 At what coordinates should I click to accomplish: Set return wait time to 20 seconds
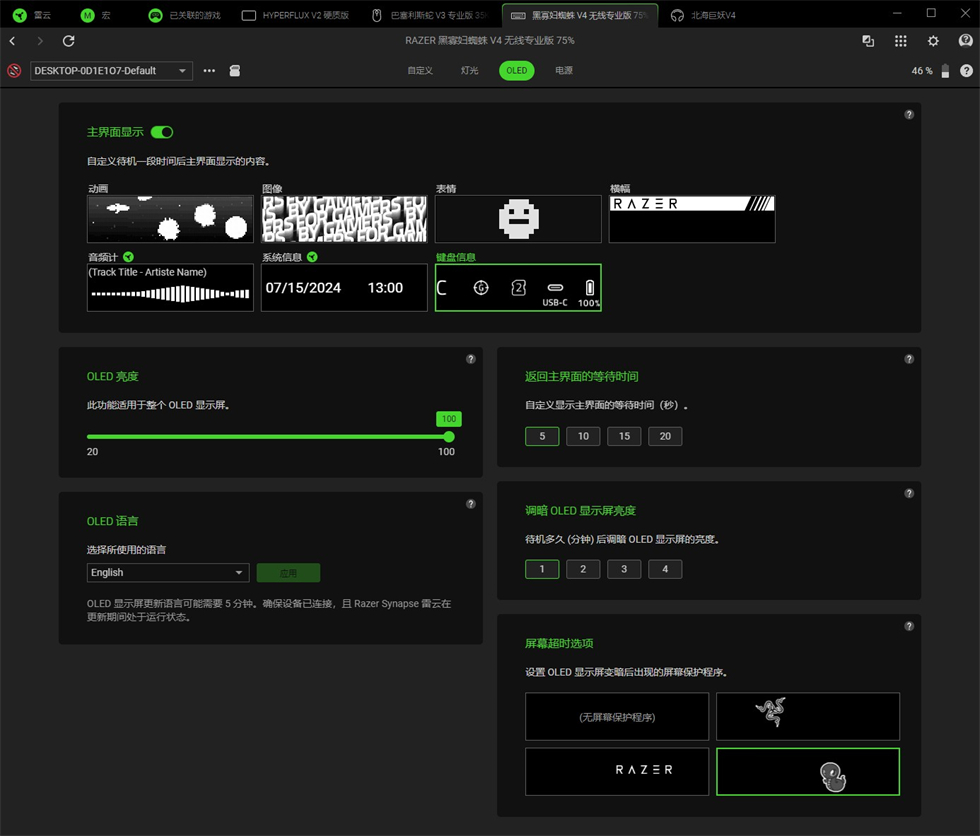[665, 436]
